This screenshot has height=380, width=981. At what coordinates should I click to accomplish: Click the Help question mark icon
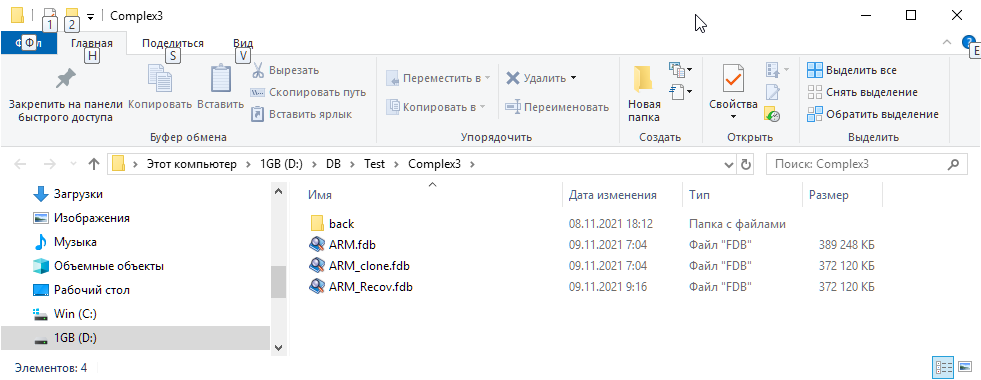[968, 42]
